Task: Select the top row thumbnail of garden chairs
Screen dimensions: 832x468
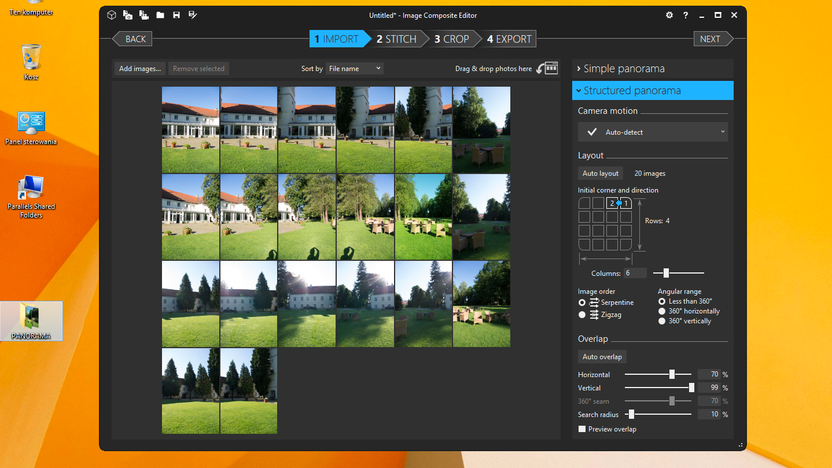Action: pyautogui.click(x=482, y=130)
